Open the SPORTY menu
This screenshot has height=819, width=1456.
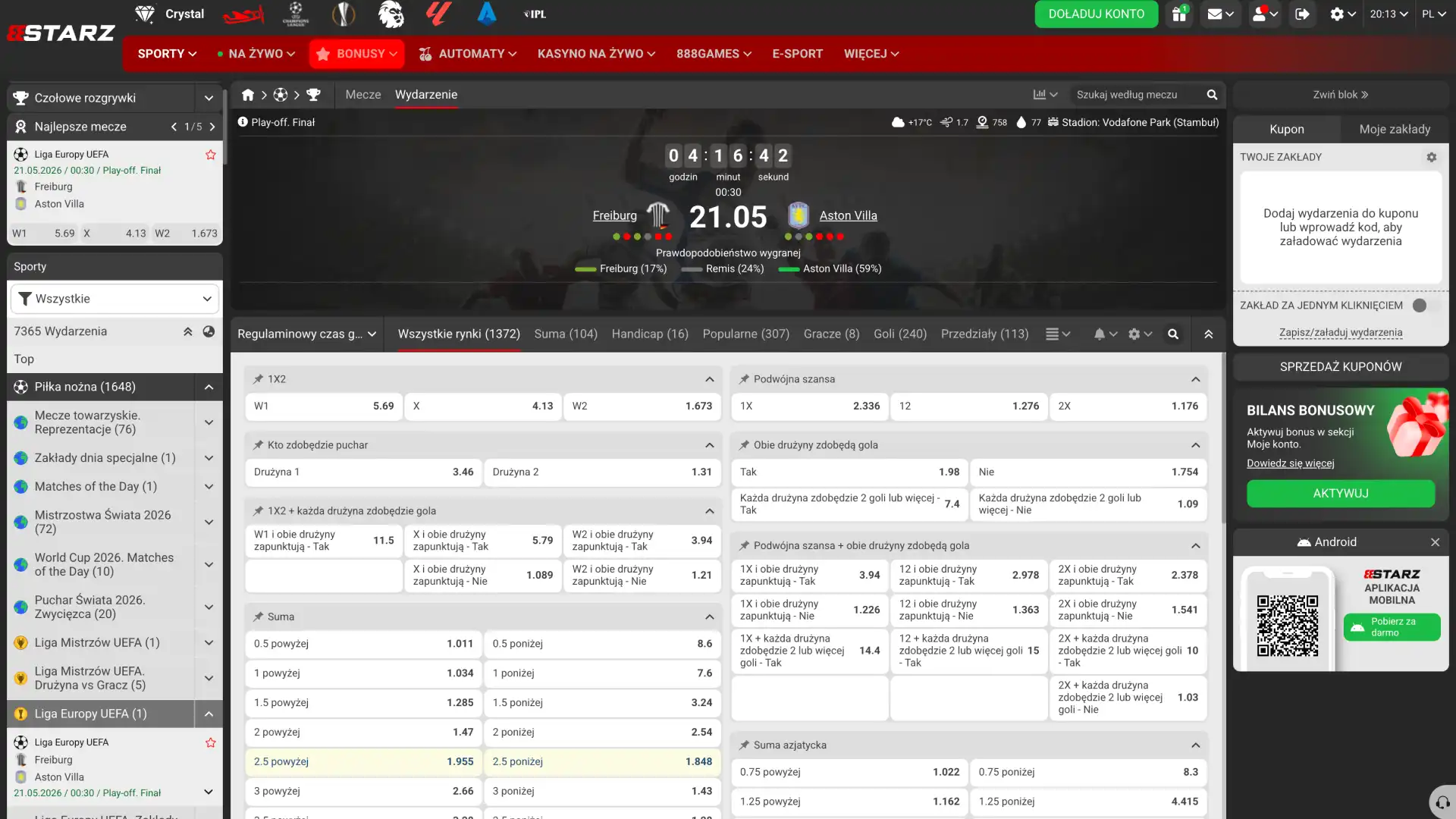pos(167,54)
